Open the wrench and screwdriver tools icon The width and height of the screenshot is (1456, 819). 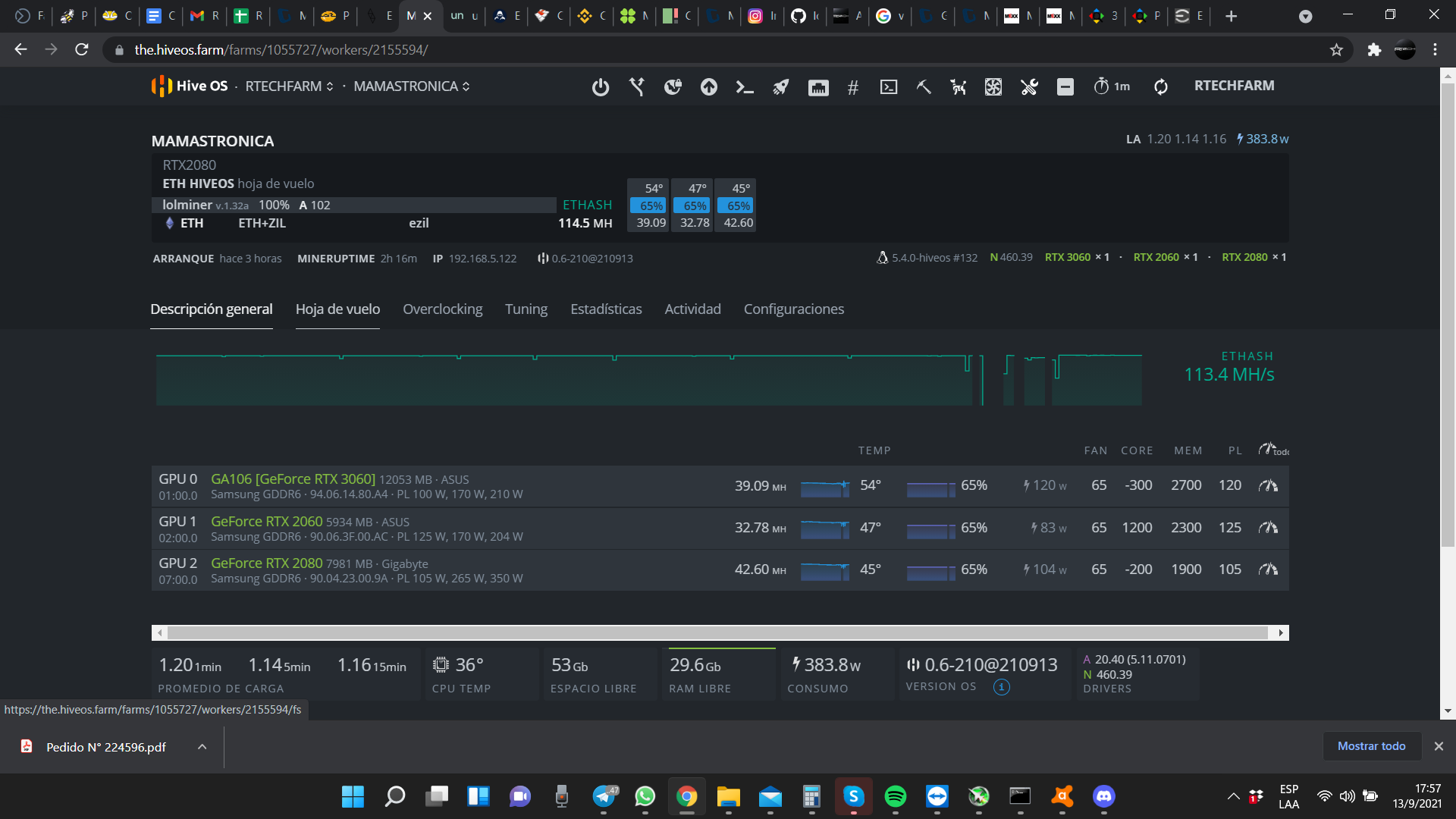click(x=1029, y=87)
